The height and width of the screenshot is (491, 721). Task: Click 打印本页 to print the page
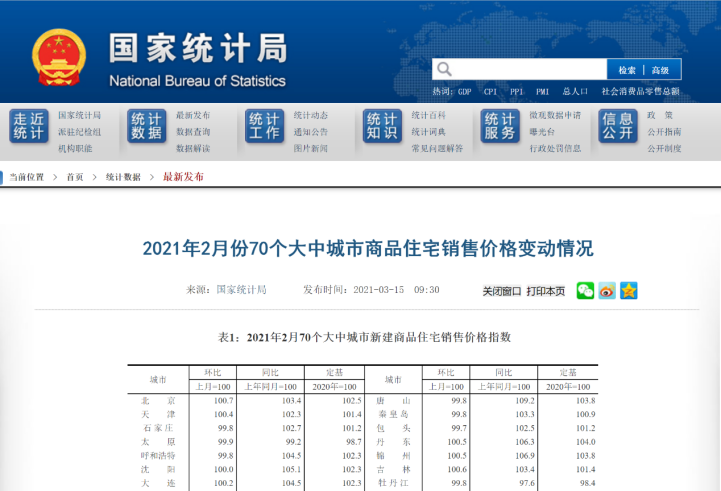[546, 291]
